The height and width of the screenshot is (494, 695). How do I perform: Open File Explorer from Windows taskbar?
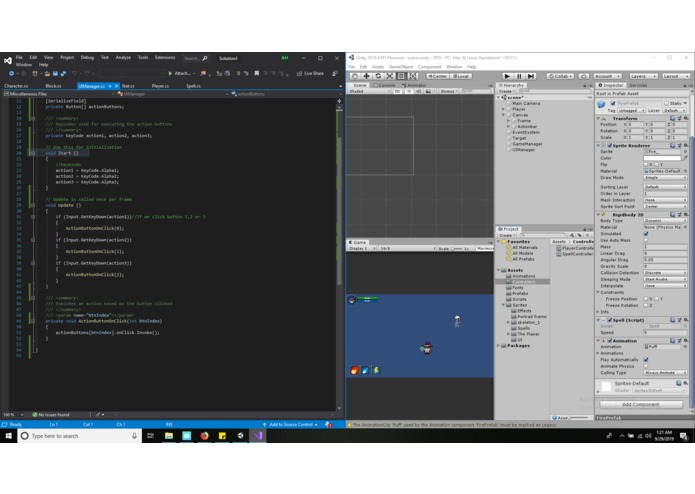coord(168,436)
